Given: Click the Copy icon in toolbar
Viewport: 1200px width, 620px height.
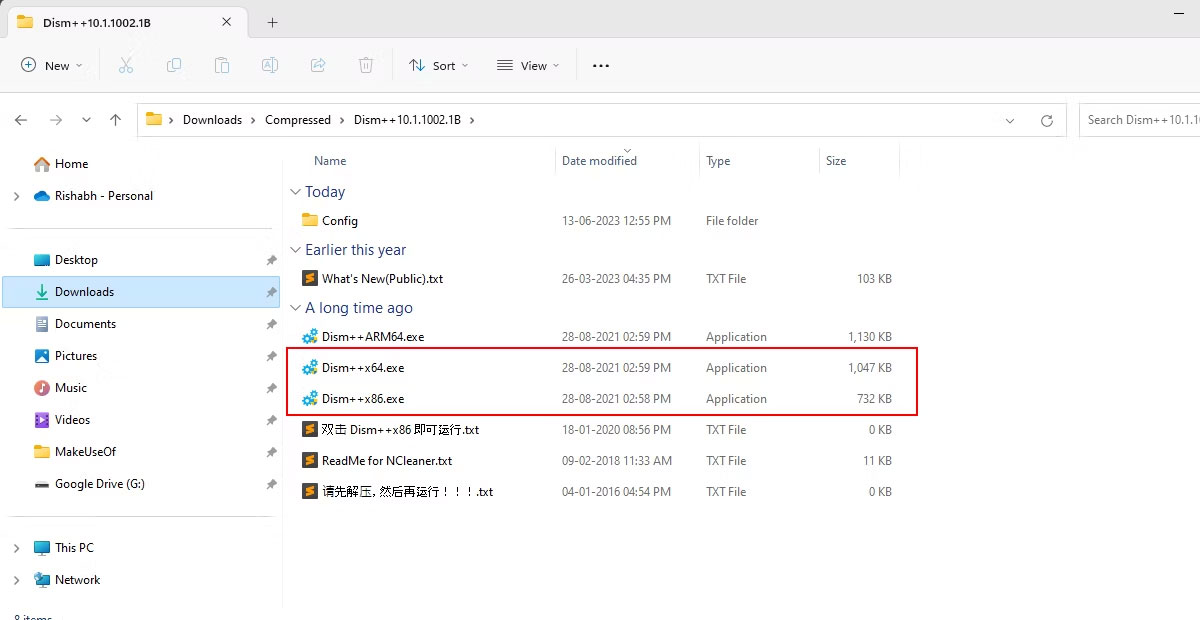Looking at the screenshot, I should click(174, 66).
